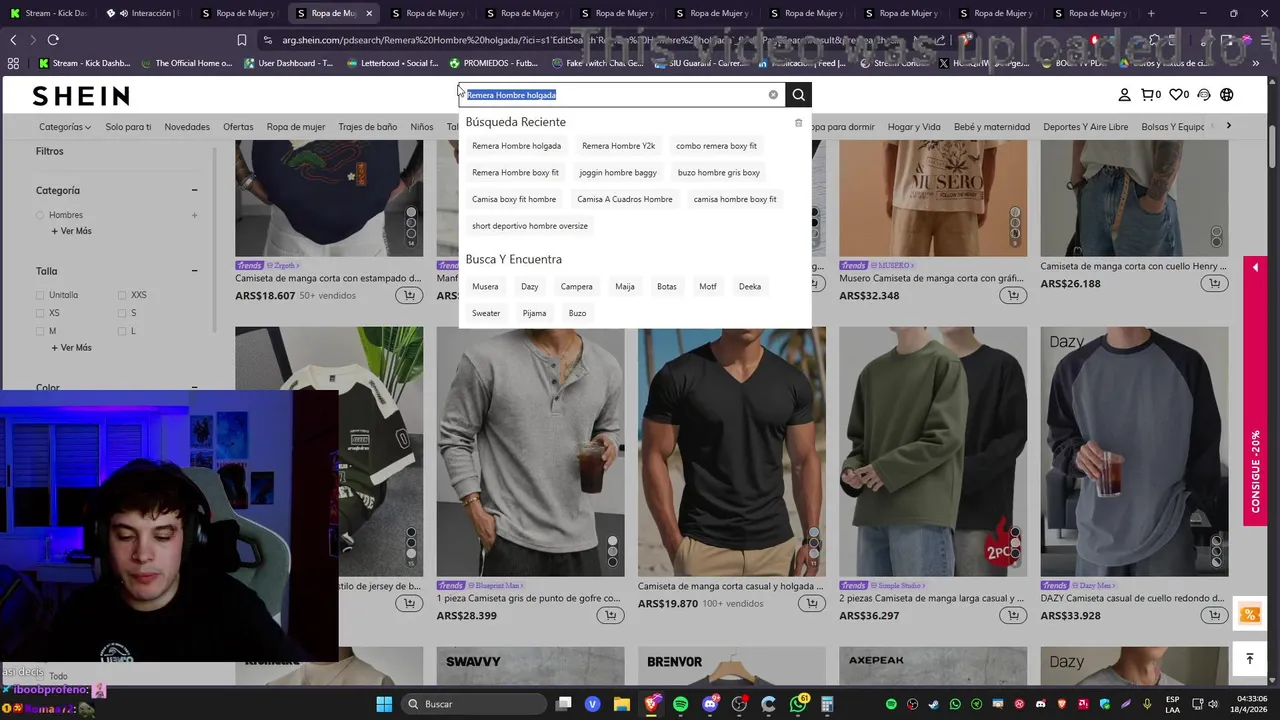Check the S size filter

coord(122,313)
